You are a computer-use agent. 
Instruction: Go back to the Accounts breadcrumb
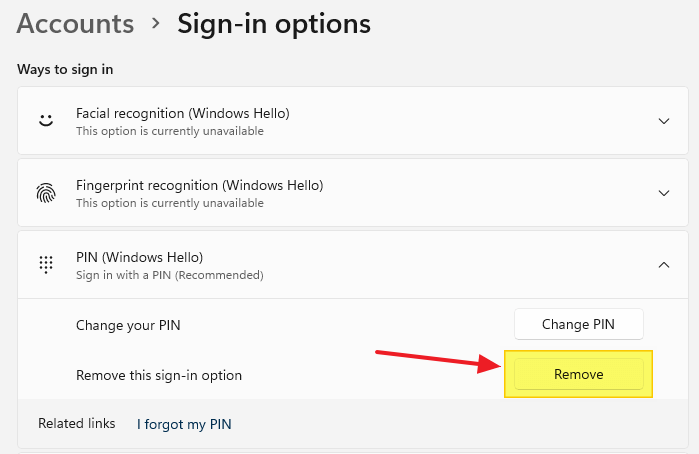point(75,23)
